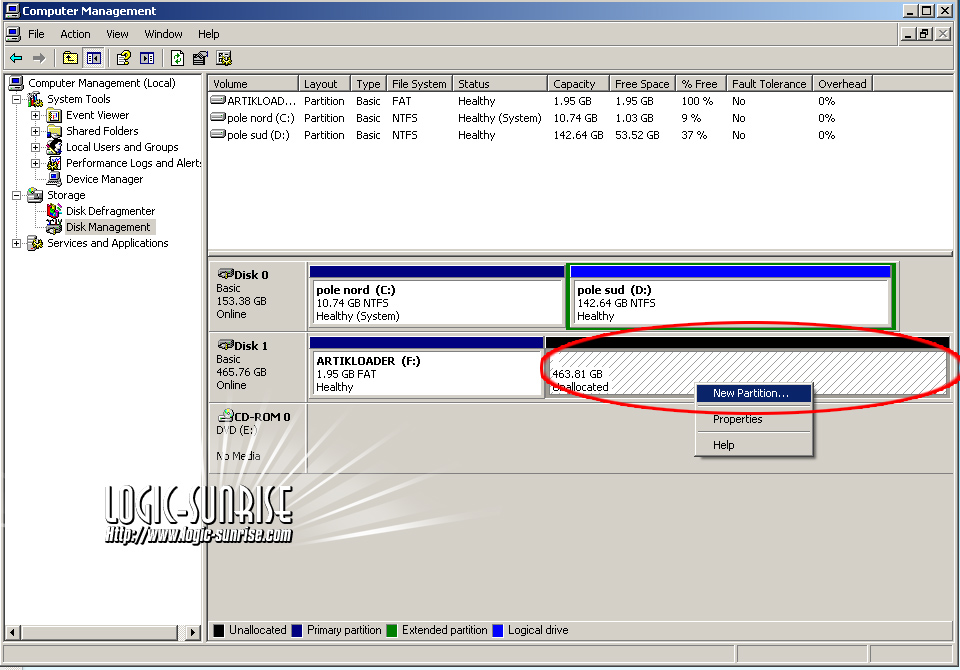This screenshot has width=960, height=670.
Task: Expand Services and Applications node
Action: coord(17,243)
